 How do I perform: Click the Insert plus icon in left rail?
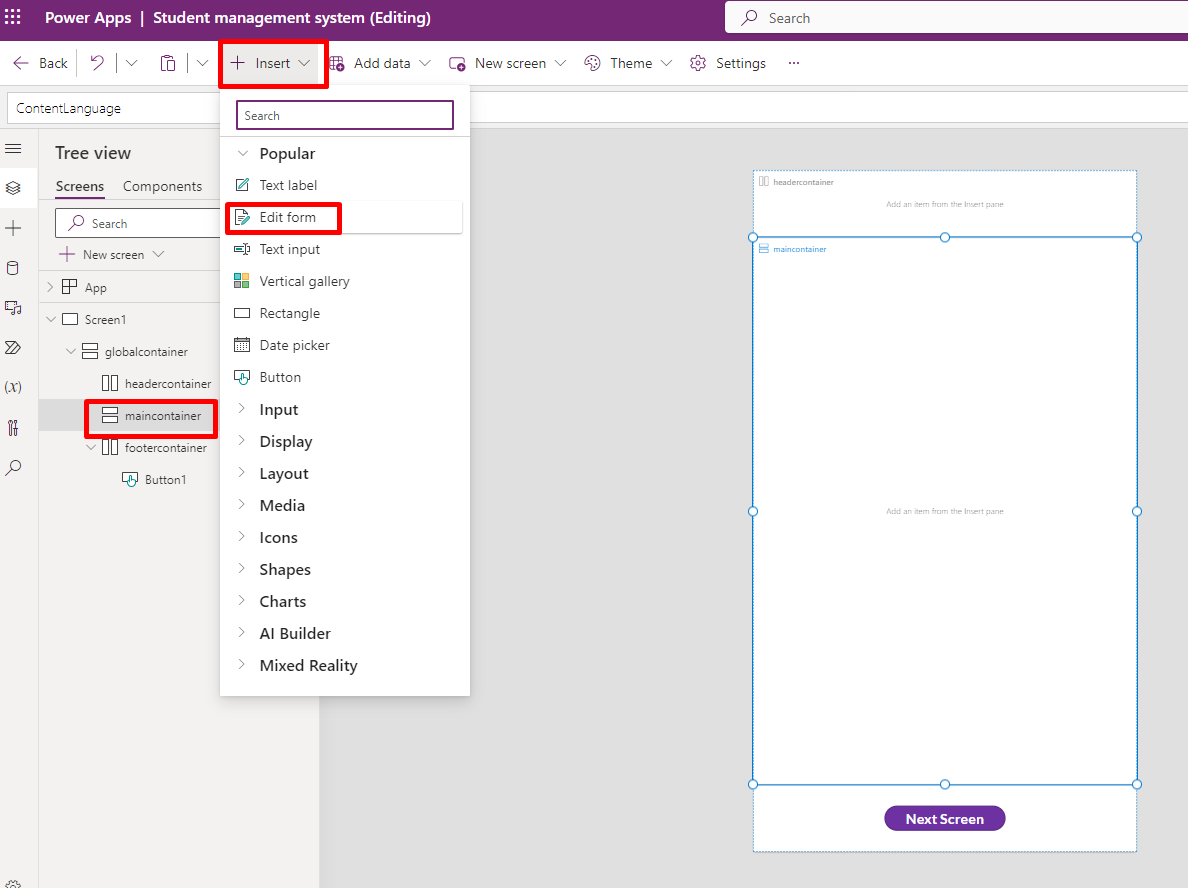pos(14,228)
